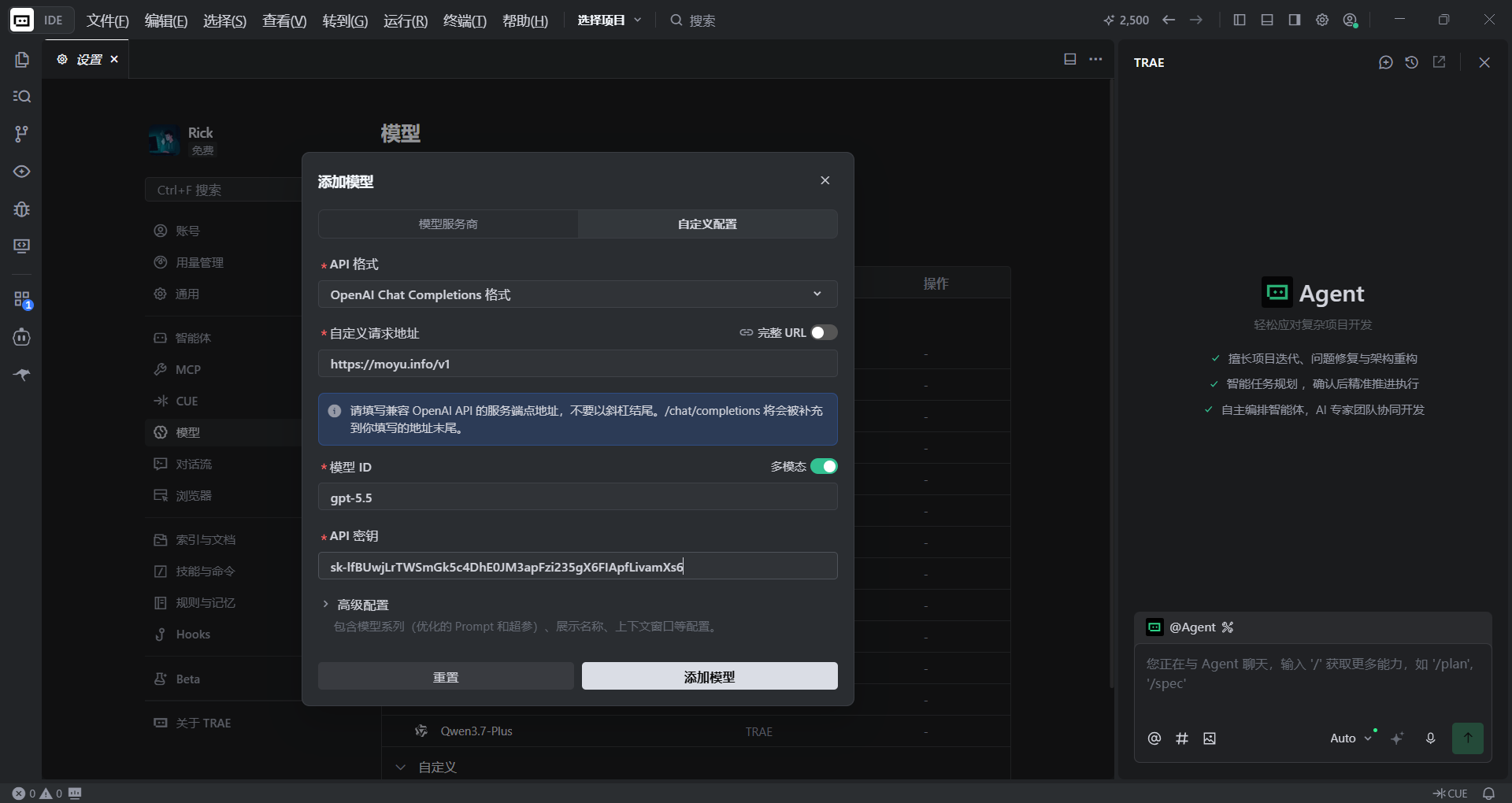This screenshot has width=1512, height=803.
Task: Open the Search panel in activity bar
Action: (x=22, y=96)
